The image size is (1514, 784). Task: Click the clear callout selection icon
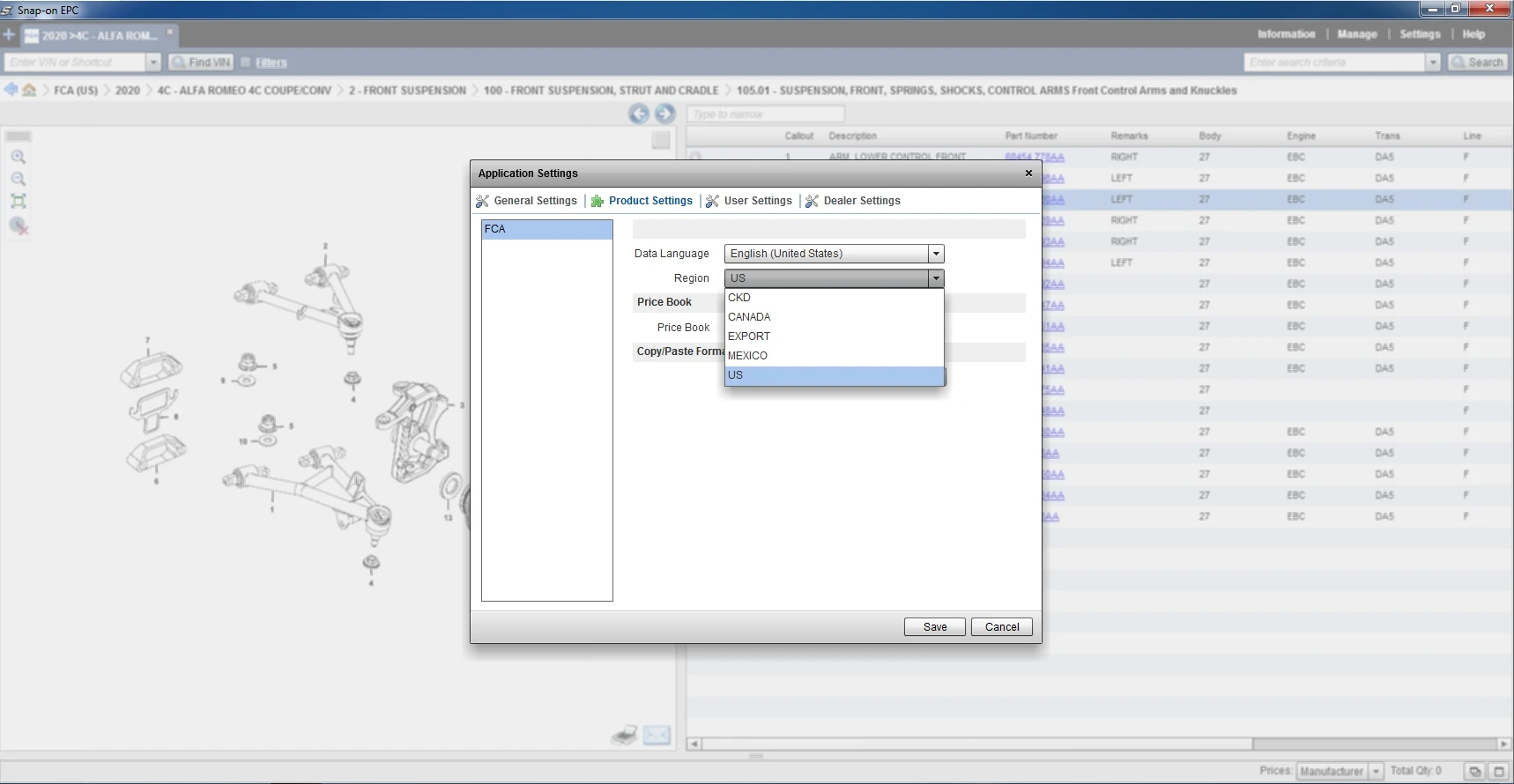point(19,226)
